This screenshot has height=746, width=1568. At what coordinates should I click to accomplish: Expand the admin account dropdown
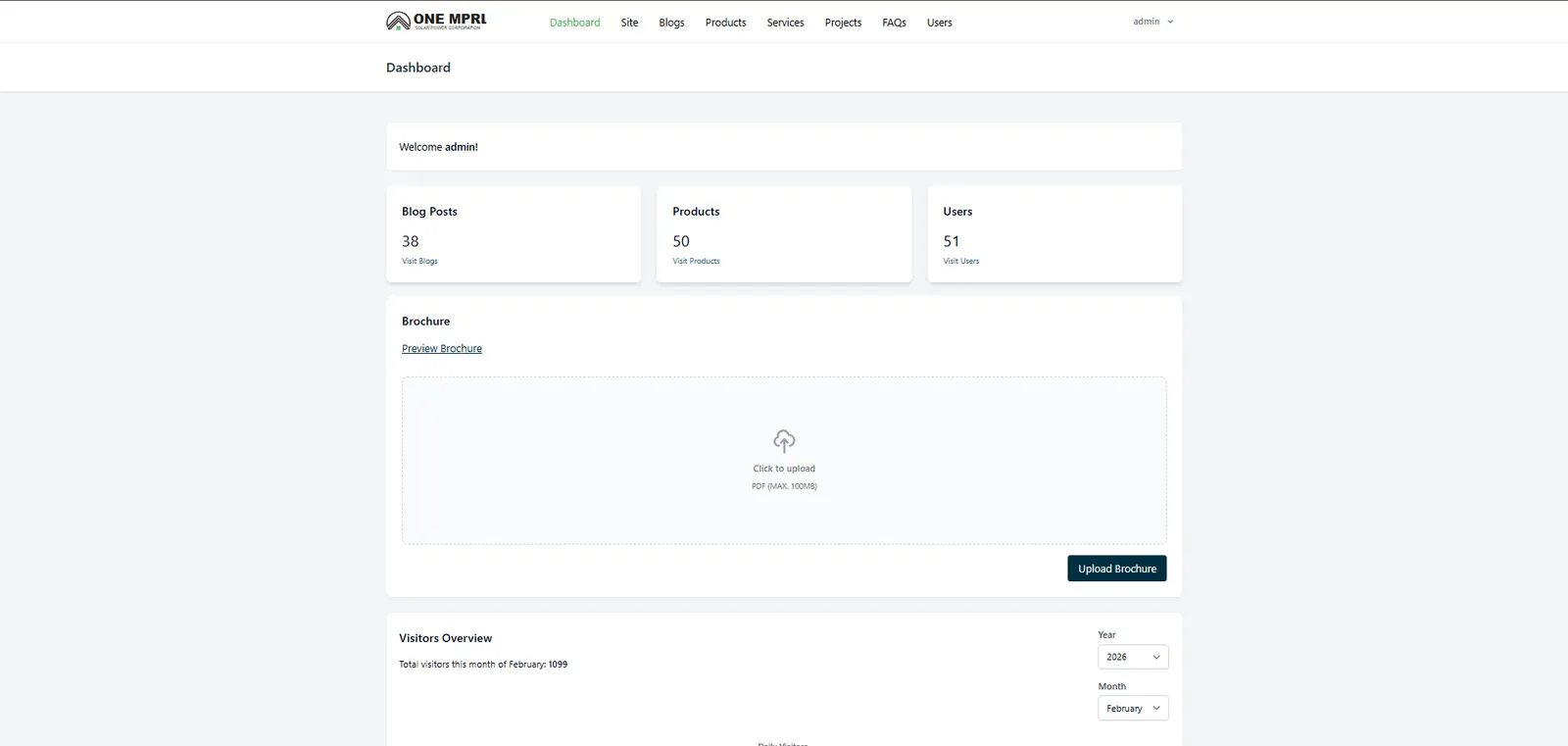click(x=1152, y=22)
